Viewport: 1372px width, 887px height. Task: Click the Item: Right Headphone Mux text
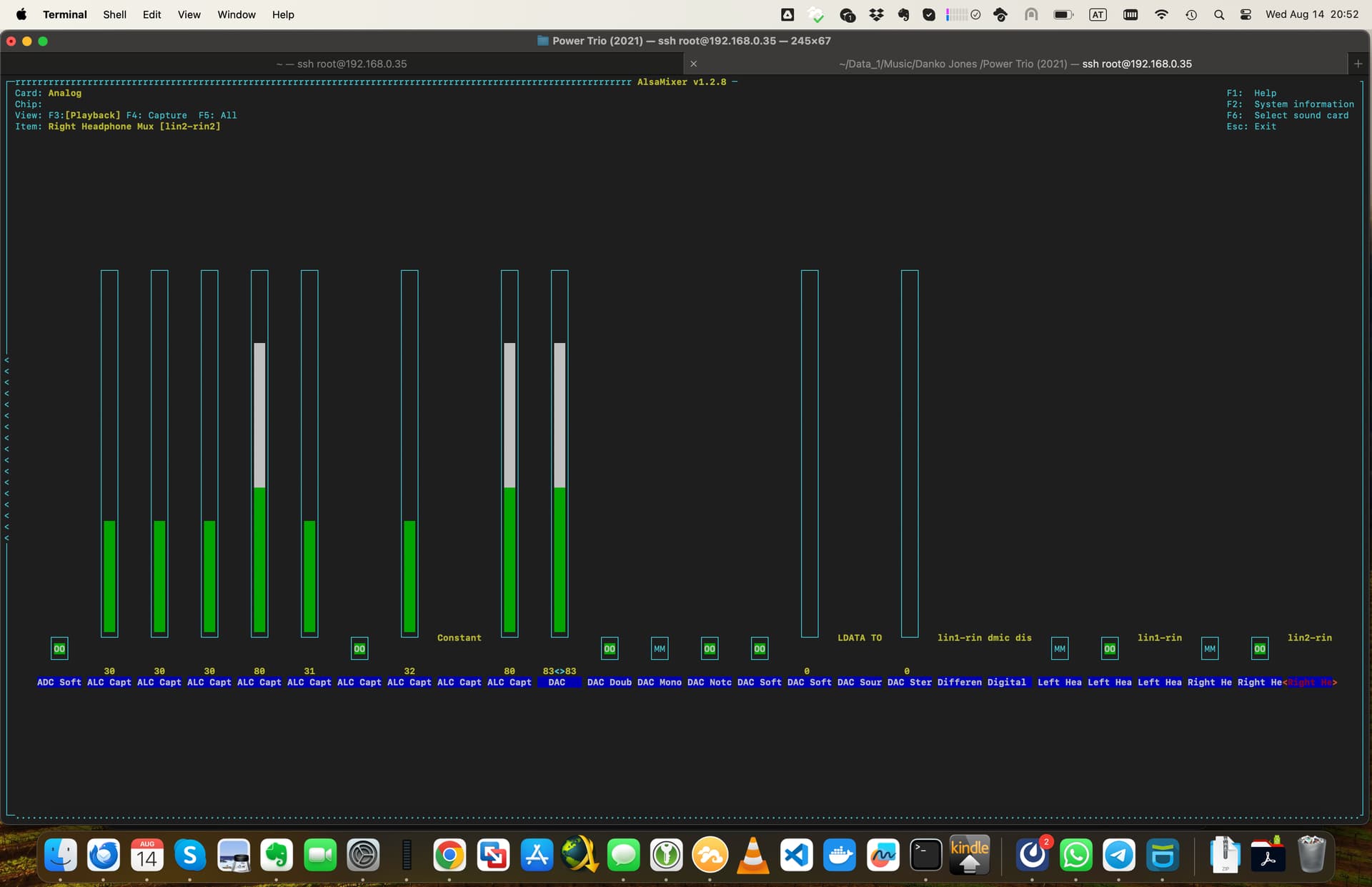coord(118,127)
